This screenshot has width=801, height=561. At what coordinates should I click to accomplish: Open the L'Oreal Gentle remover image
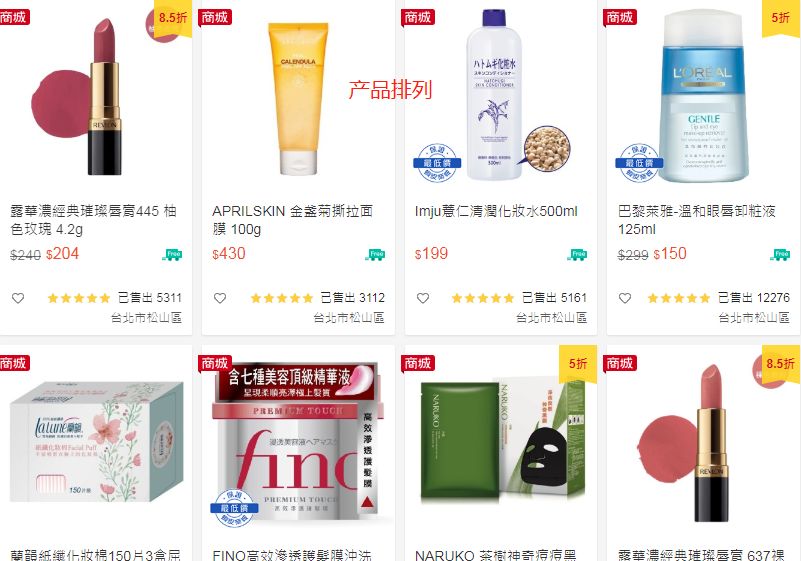click(704, 96)
